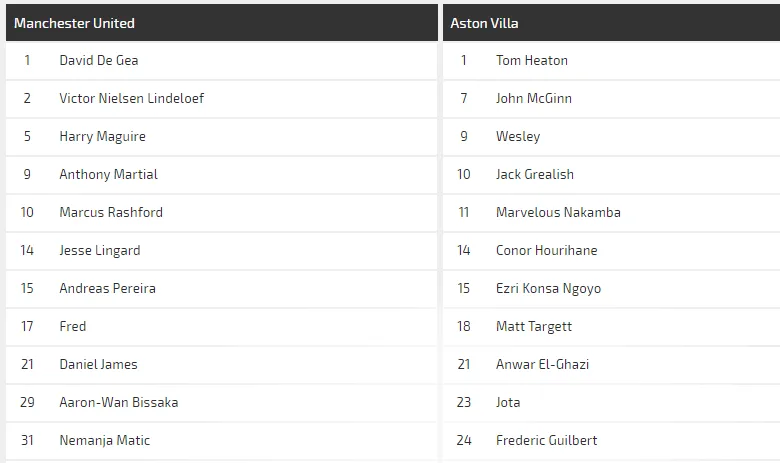Screen dimensions: 780x463
Task: Select Wesley from Aston Villa lineup
Action: [518, 136]
